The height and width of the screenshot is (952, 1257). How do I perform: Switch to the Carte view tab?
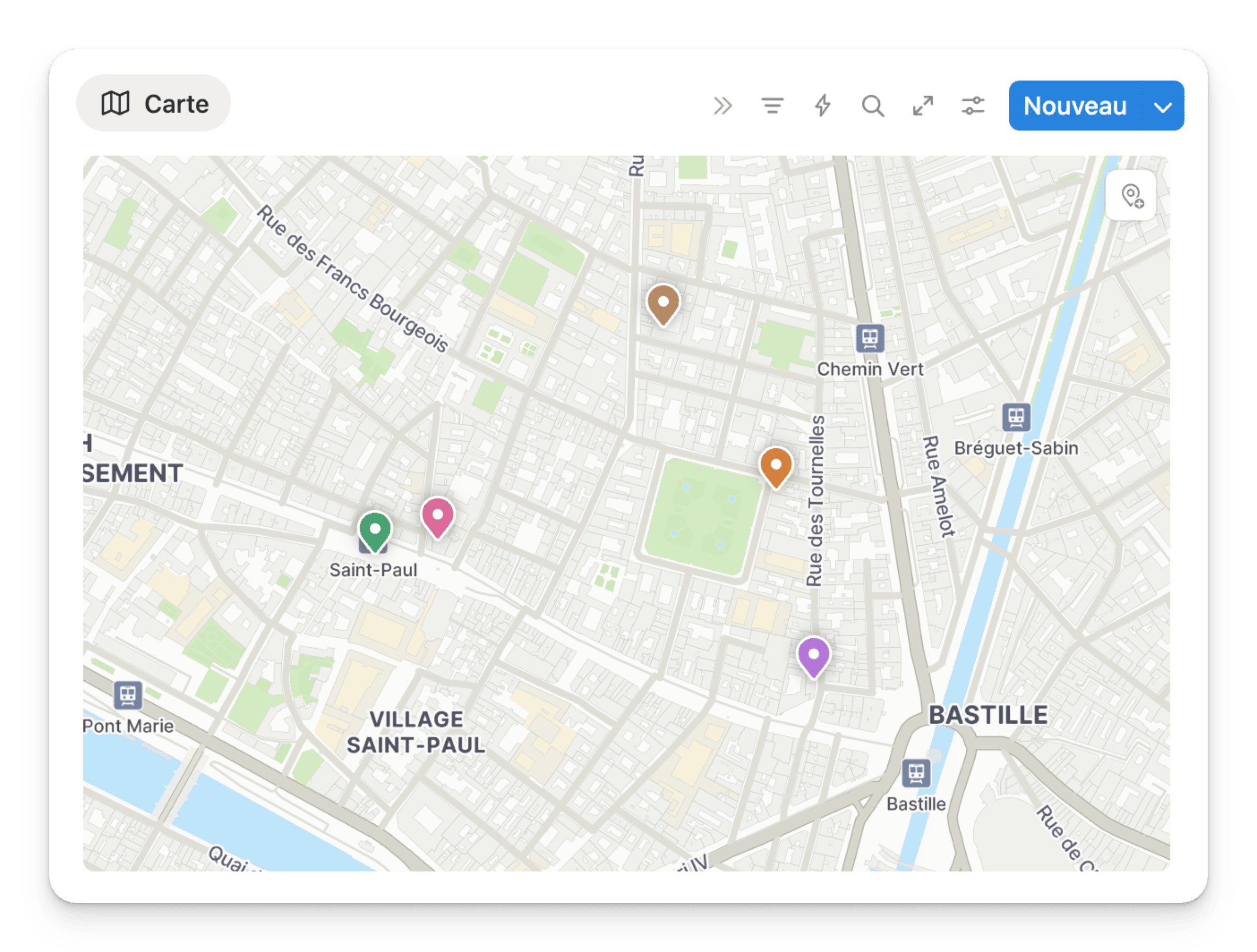[x=153, y=103]
